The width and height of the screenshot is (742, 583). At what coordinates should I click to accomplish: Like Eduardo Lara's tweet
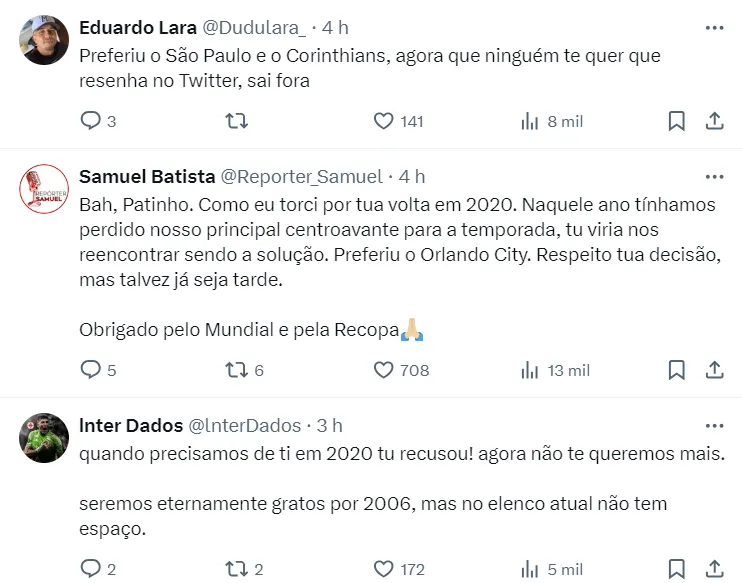[x=383, y=121]
